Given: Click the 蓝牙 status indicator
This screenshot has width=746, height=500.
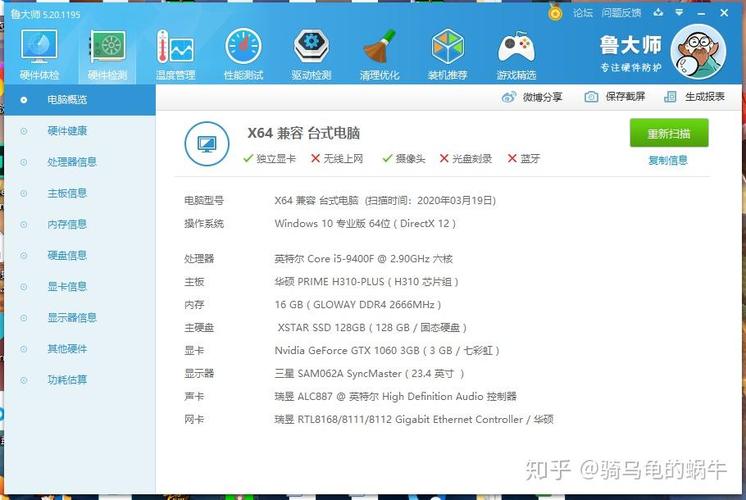Looking at the screenshot, I should 524,159.
